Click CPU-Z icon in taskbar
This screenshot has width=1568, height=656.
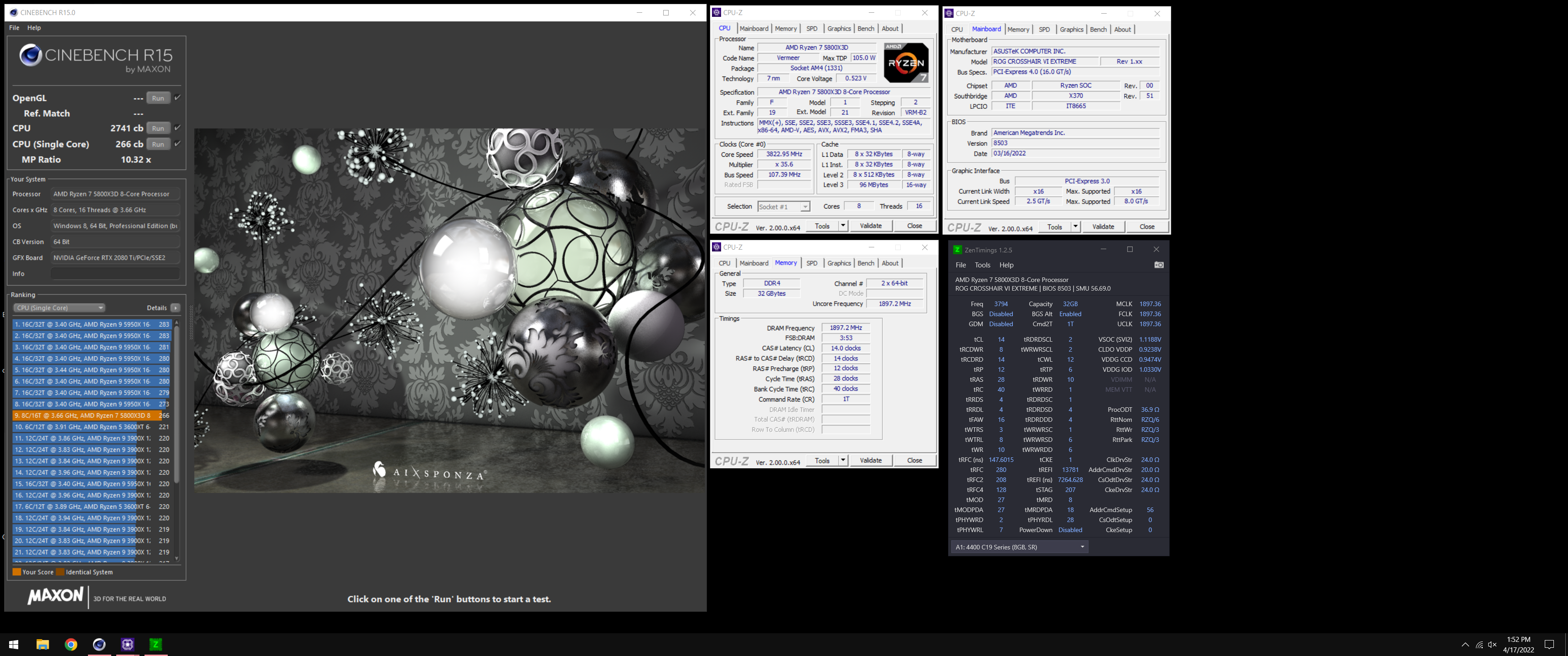click(x=128, y=645)
